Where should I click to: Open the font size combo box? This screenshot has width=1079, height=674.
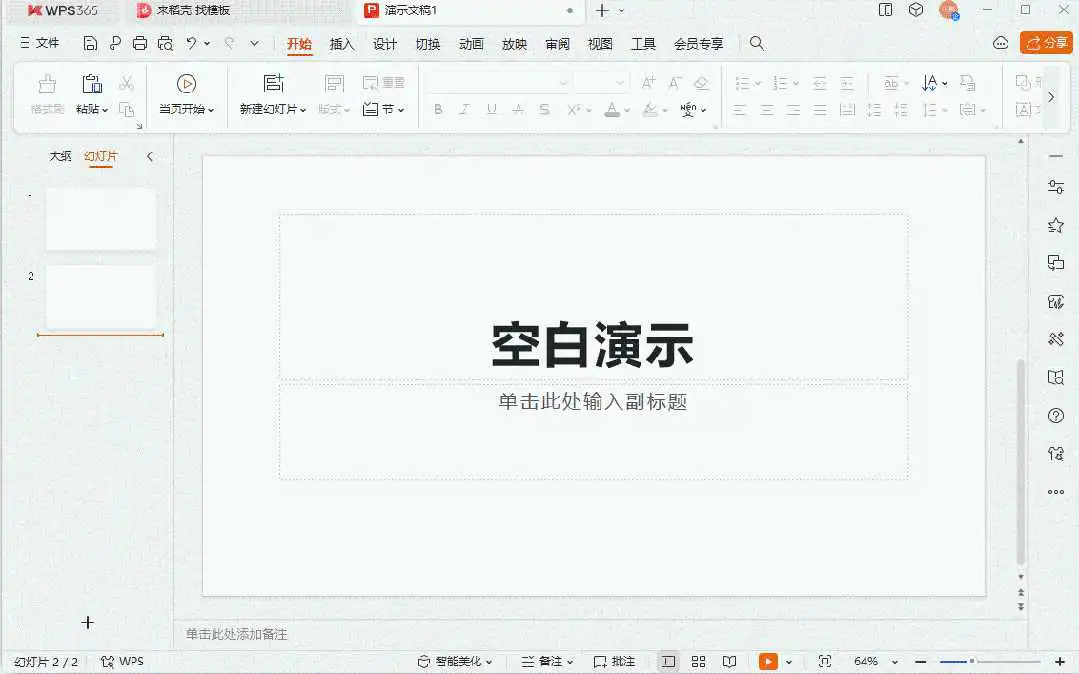[x=601, y=83]
